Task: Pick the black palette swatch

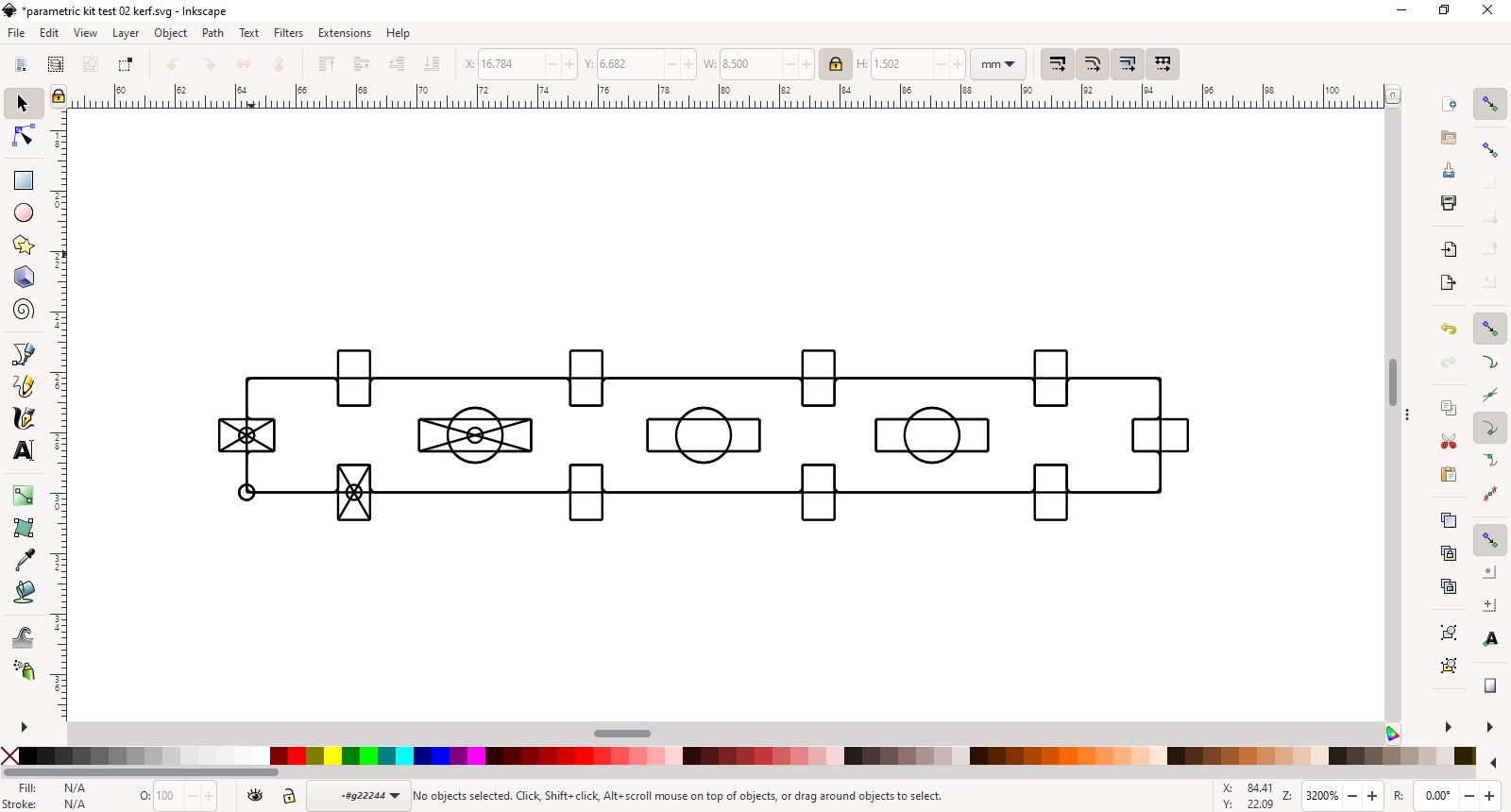Action: 27,756
